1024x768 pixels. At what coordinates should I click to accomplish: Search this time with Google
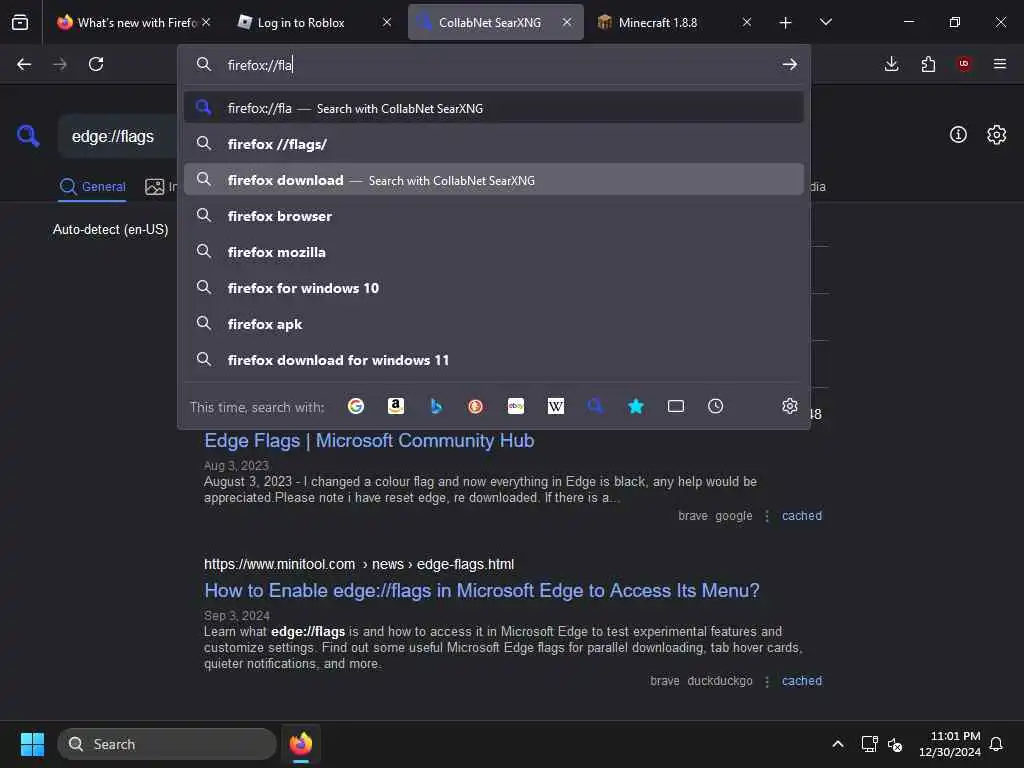tap(356, 406)
